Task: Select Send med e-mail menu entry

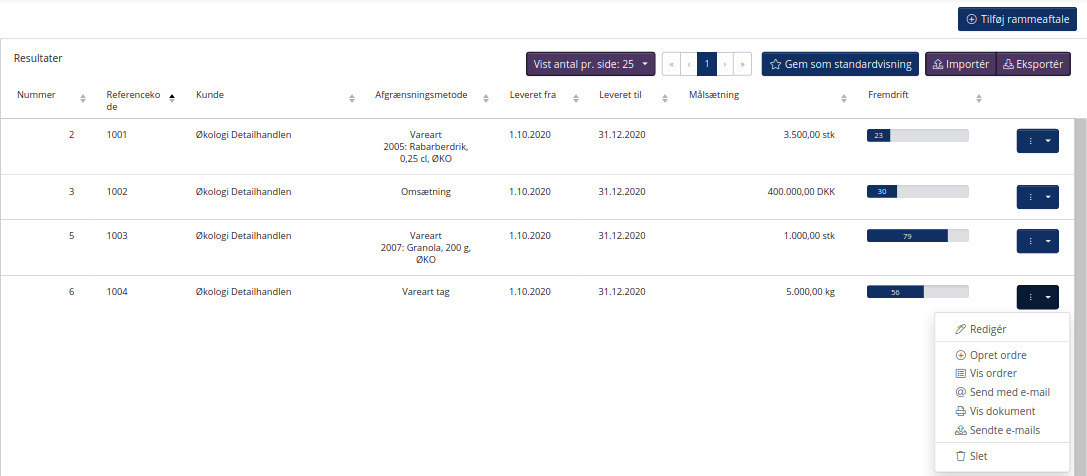Action: click(x=1009, y=392)
